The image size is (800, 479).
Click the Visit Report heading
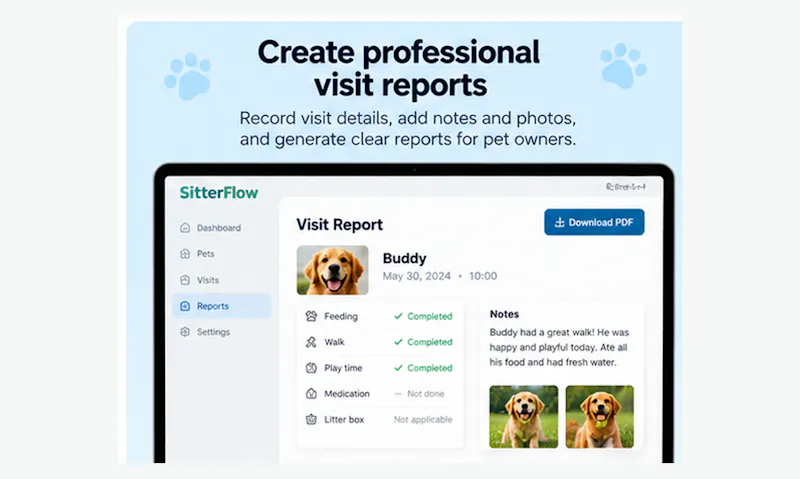click(x=340, y=225)
